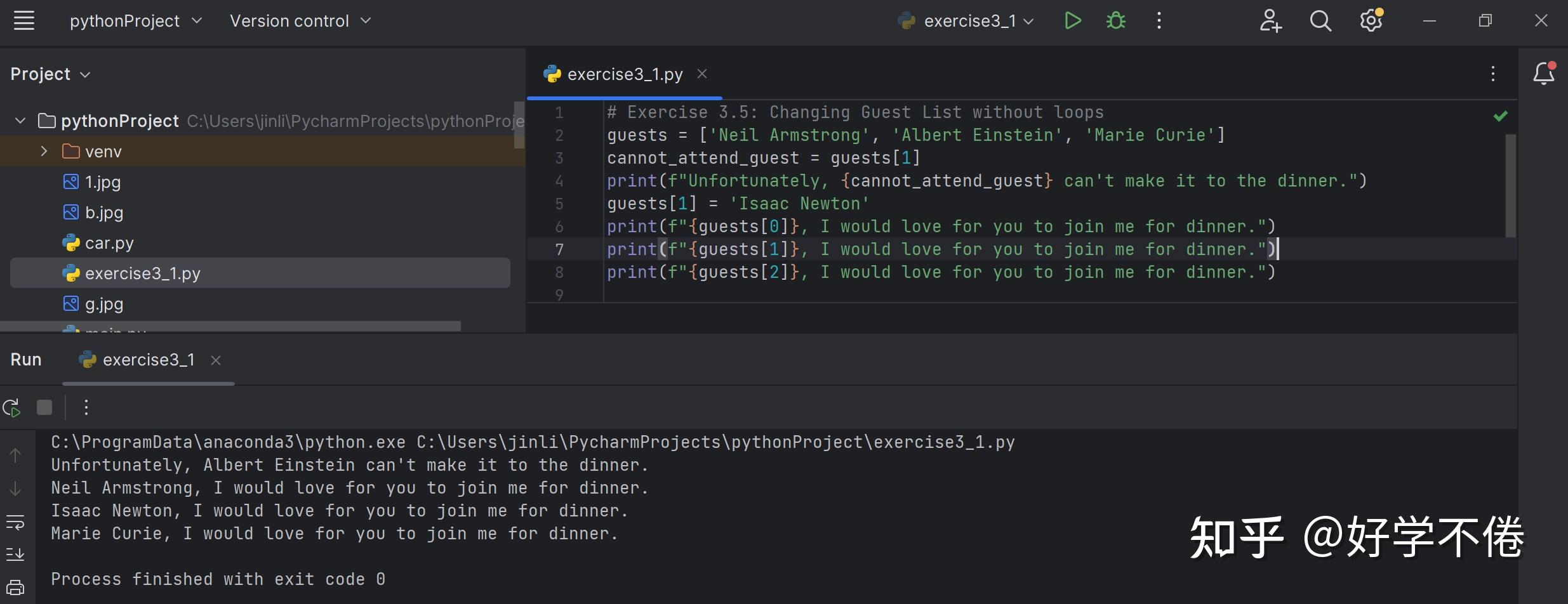Stop the running process square button
Image resolution: width=1568 pixels, height=604 pixels.
[x=44, y=407]
